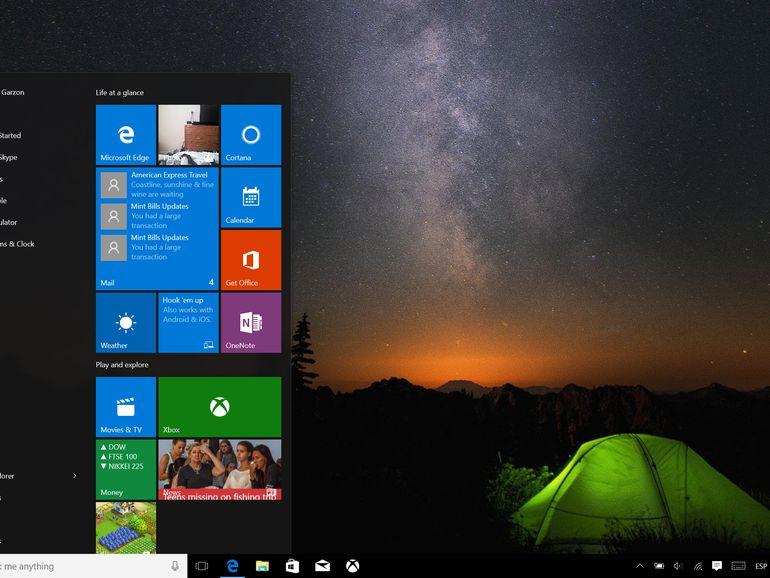Click the Cortana search box

click(x=80, y=566)
